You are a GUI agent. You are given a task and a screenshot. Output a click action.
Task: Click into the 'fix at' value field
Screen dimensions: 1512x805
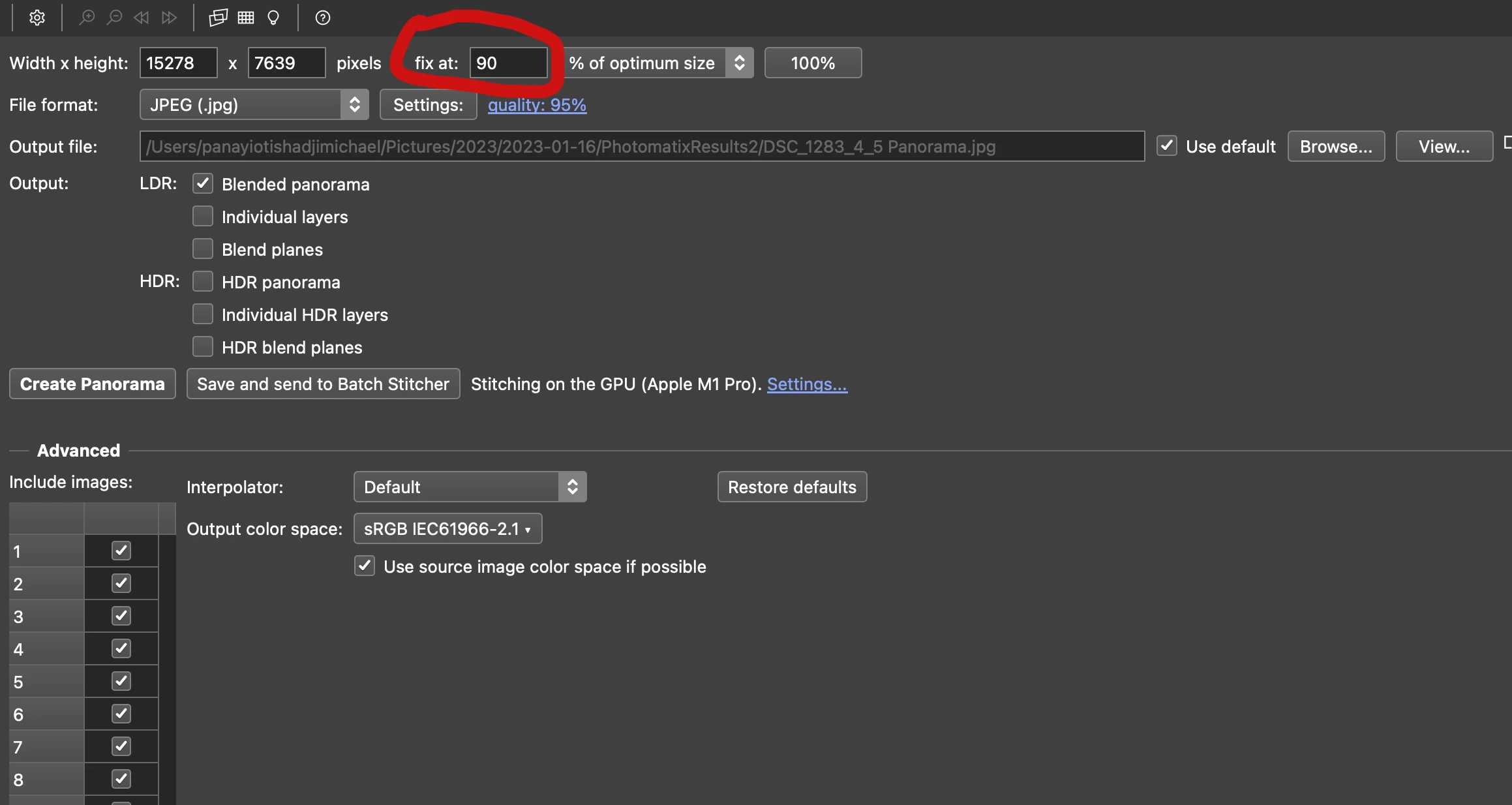click(x=507, y=63)
